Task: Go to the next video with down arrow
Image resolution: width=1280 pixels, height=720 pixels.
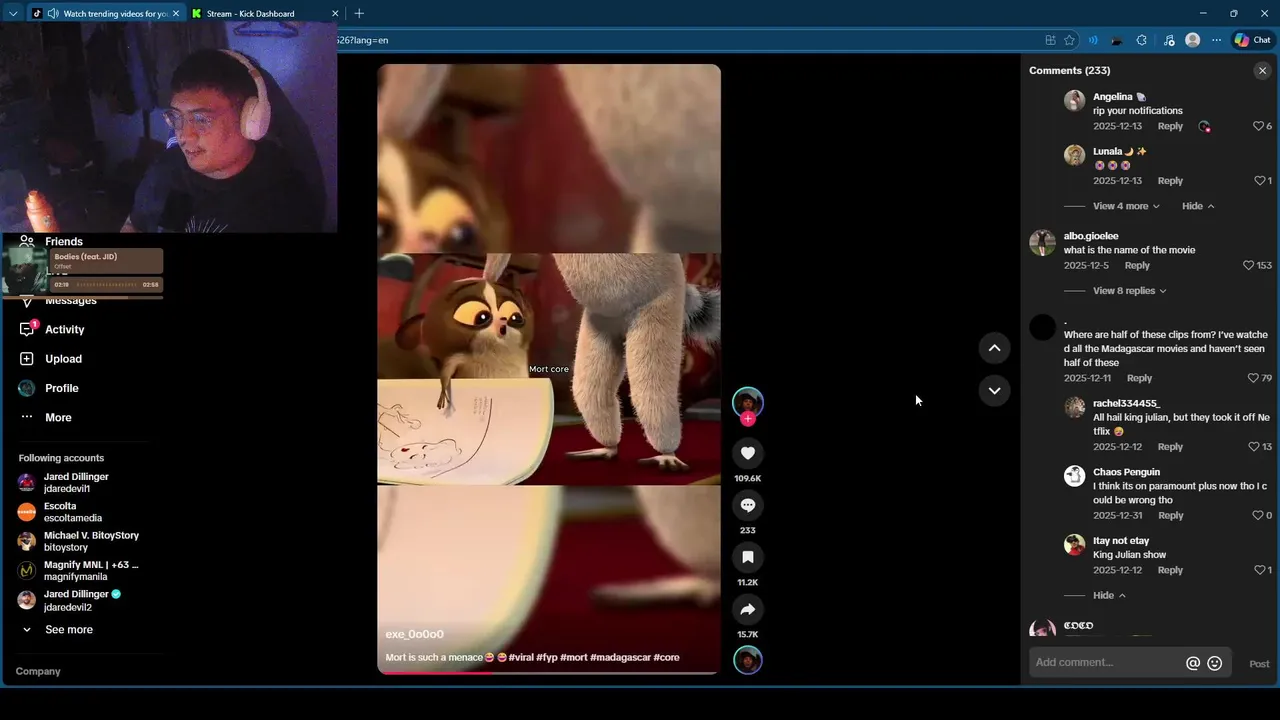Action: click(x=994, y=391)
